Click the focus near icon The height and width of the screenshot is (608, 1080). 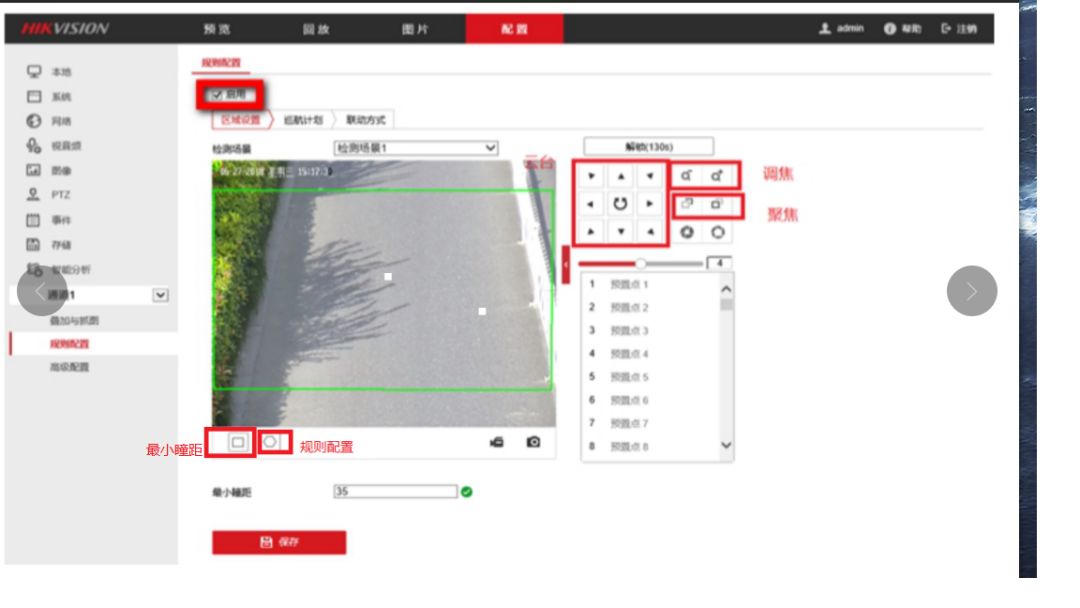click(x=687, y=204)
